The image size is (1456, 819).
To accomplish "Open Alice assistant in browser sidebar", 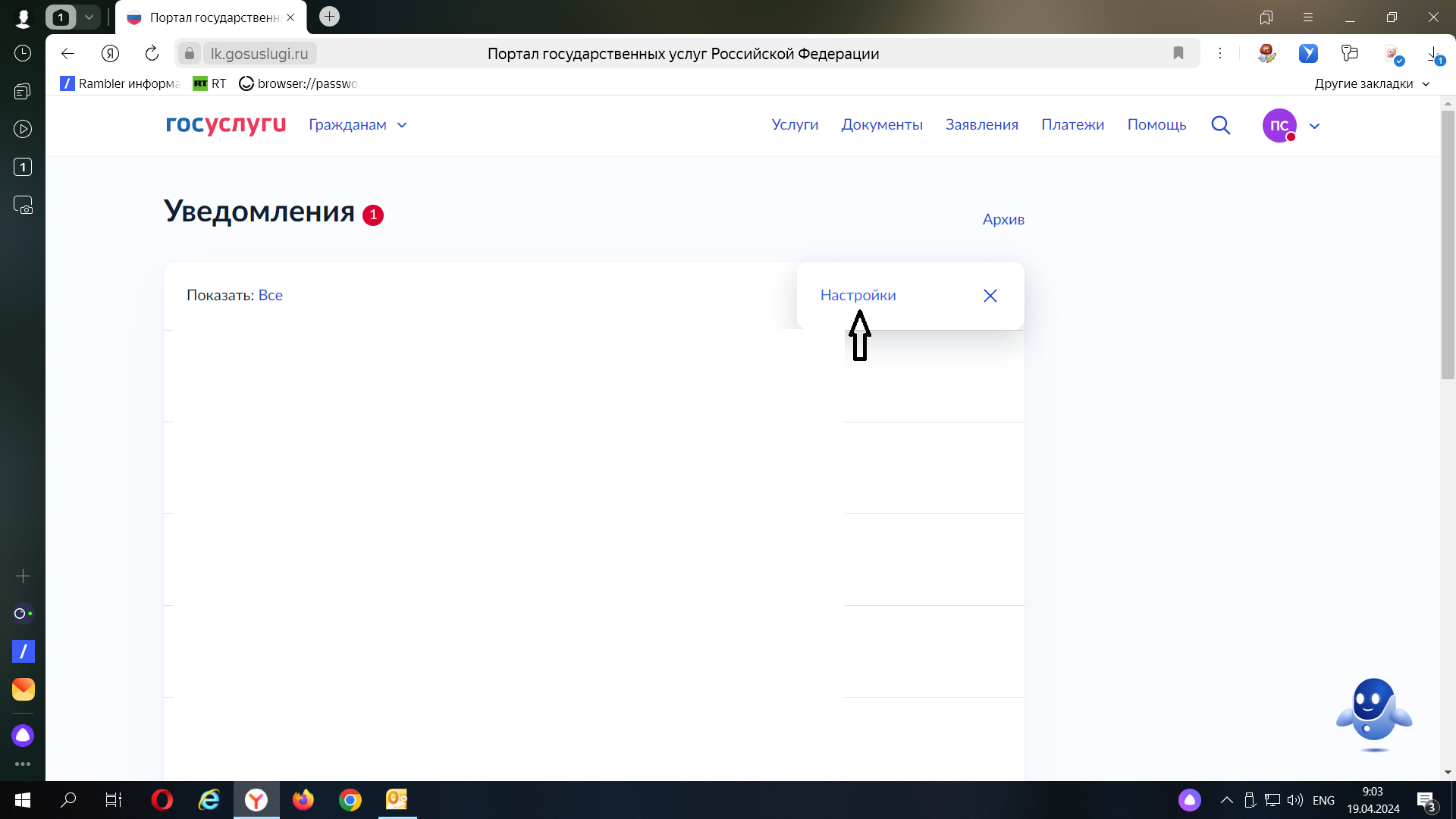I will coord(23,735).
